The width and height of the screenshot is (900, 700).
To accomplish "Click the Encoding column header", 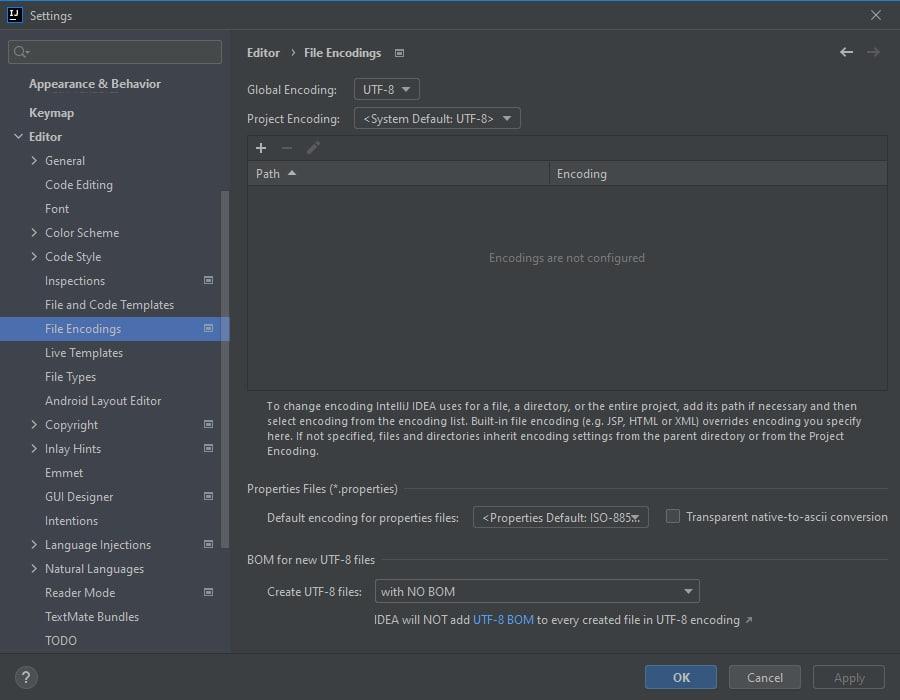I will tap(717, 174).
